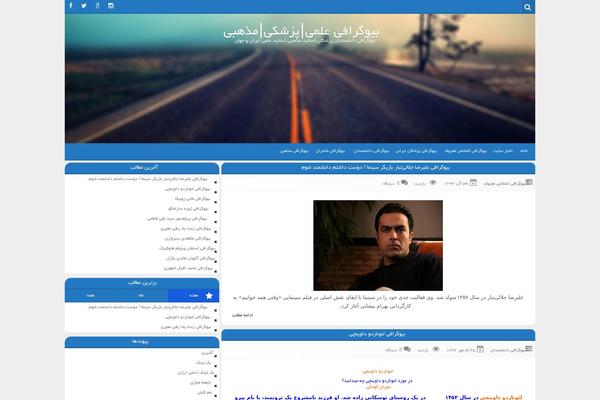Select the هفته (week) top-posts tab
Screen dimensions: 600x400
coord(194,296)
